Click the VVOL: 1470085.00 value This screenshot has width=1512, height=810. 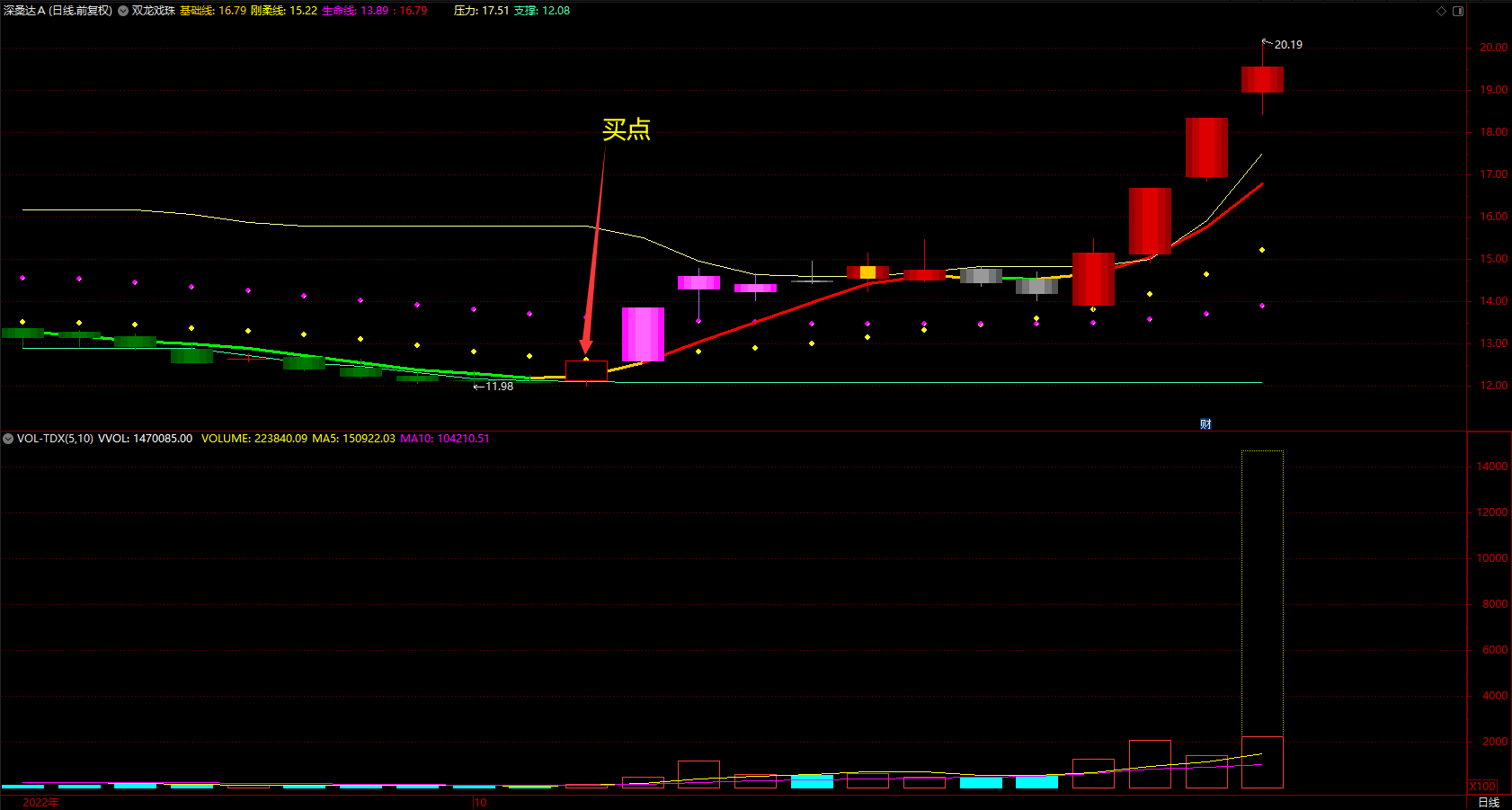click(x=145, y=439)
